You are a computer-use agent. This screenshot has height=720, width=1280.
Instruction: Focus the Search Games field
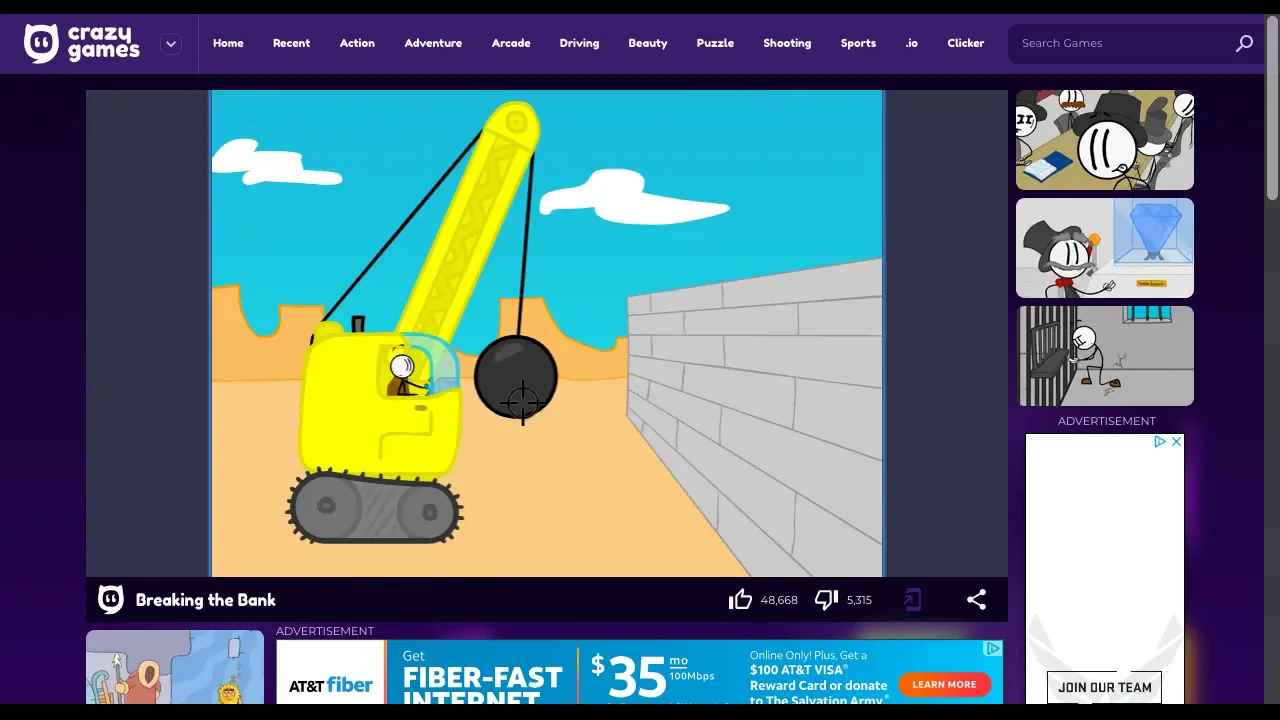click(x=1122, y=43)
